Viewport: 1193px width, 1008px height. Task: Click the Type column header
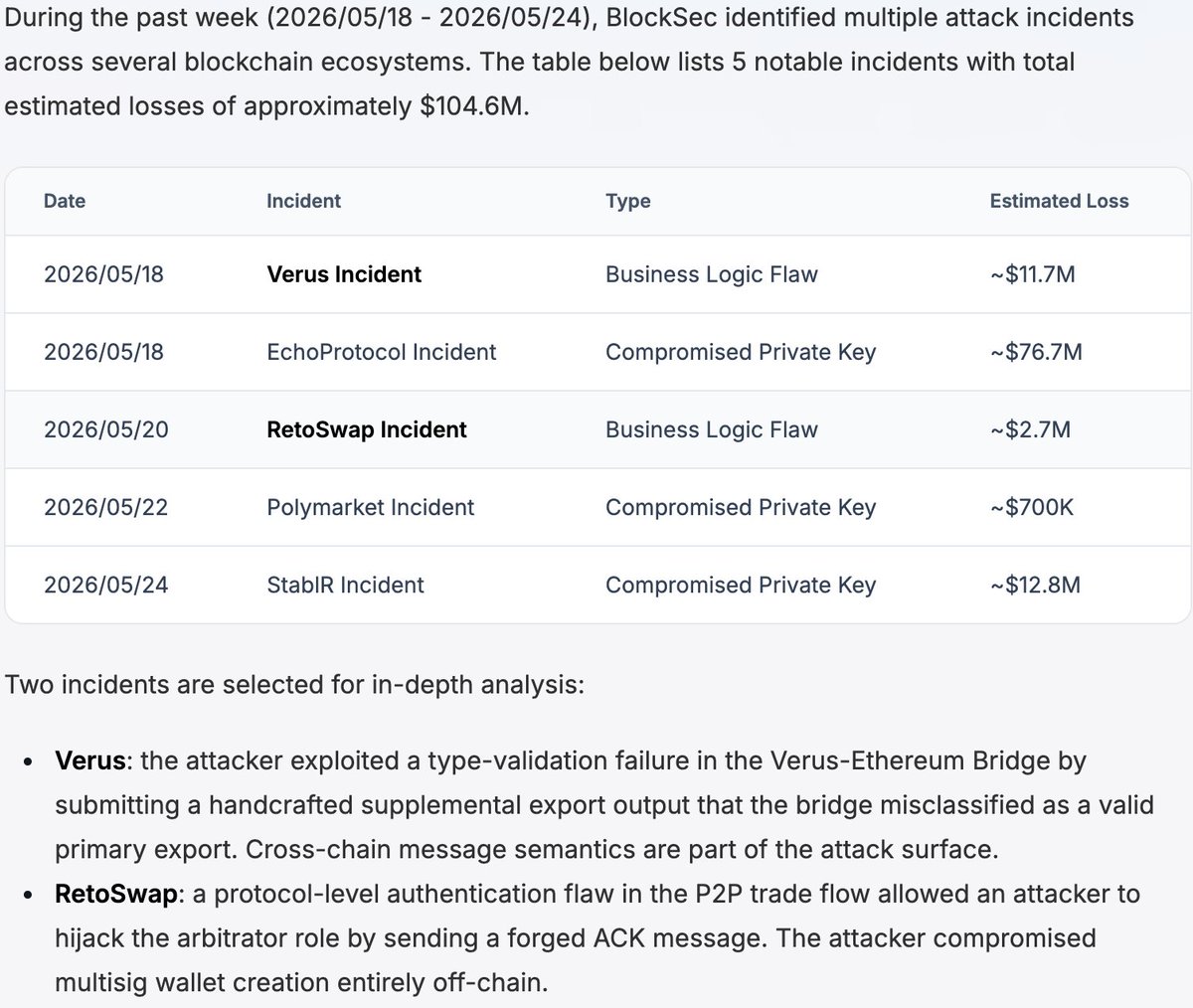[628, 201]
